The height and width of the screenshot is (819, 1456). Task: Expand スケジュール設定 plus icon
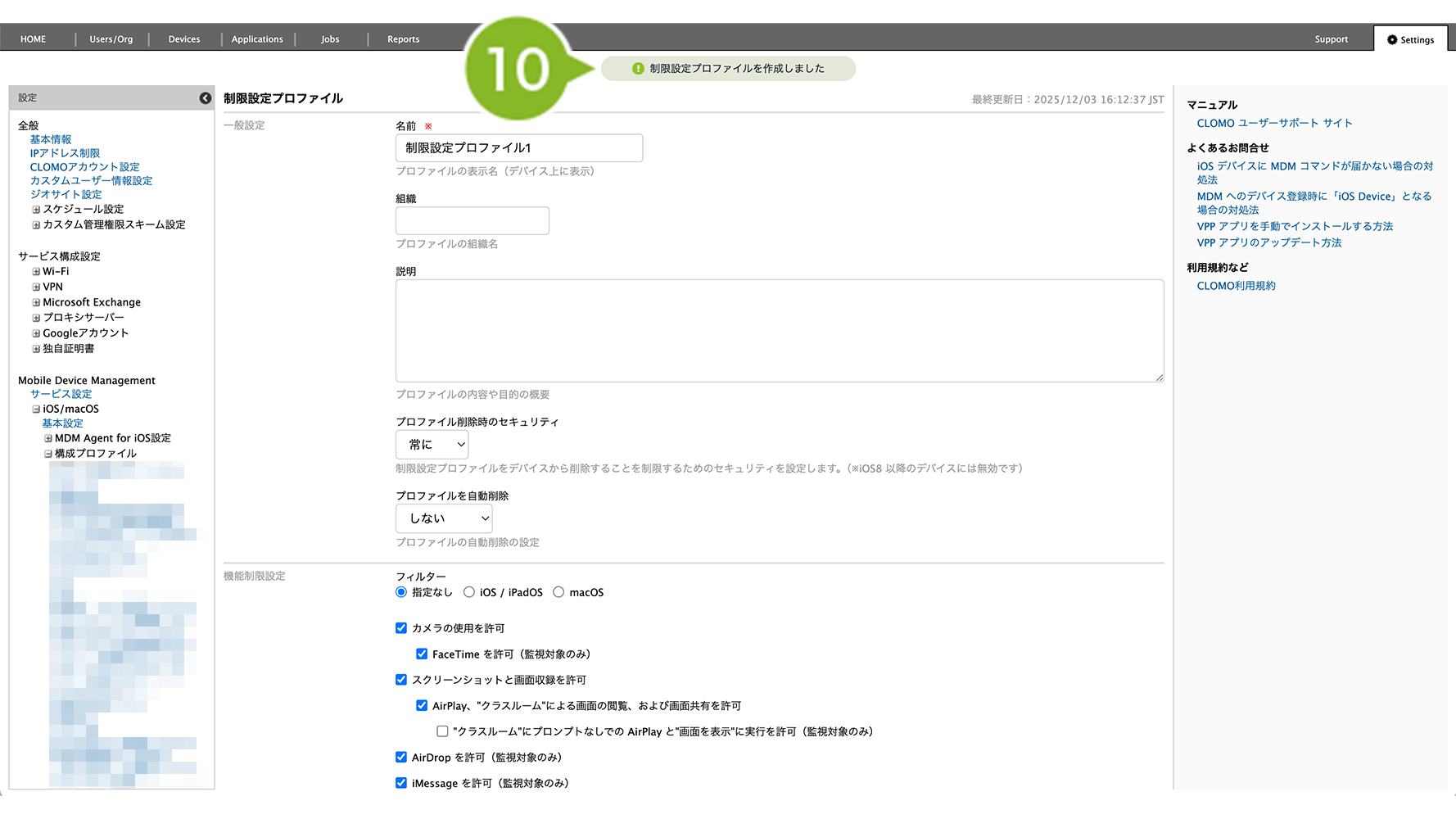[36, 210]
